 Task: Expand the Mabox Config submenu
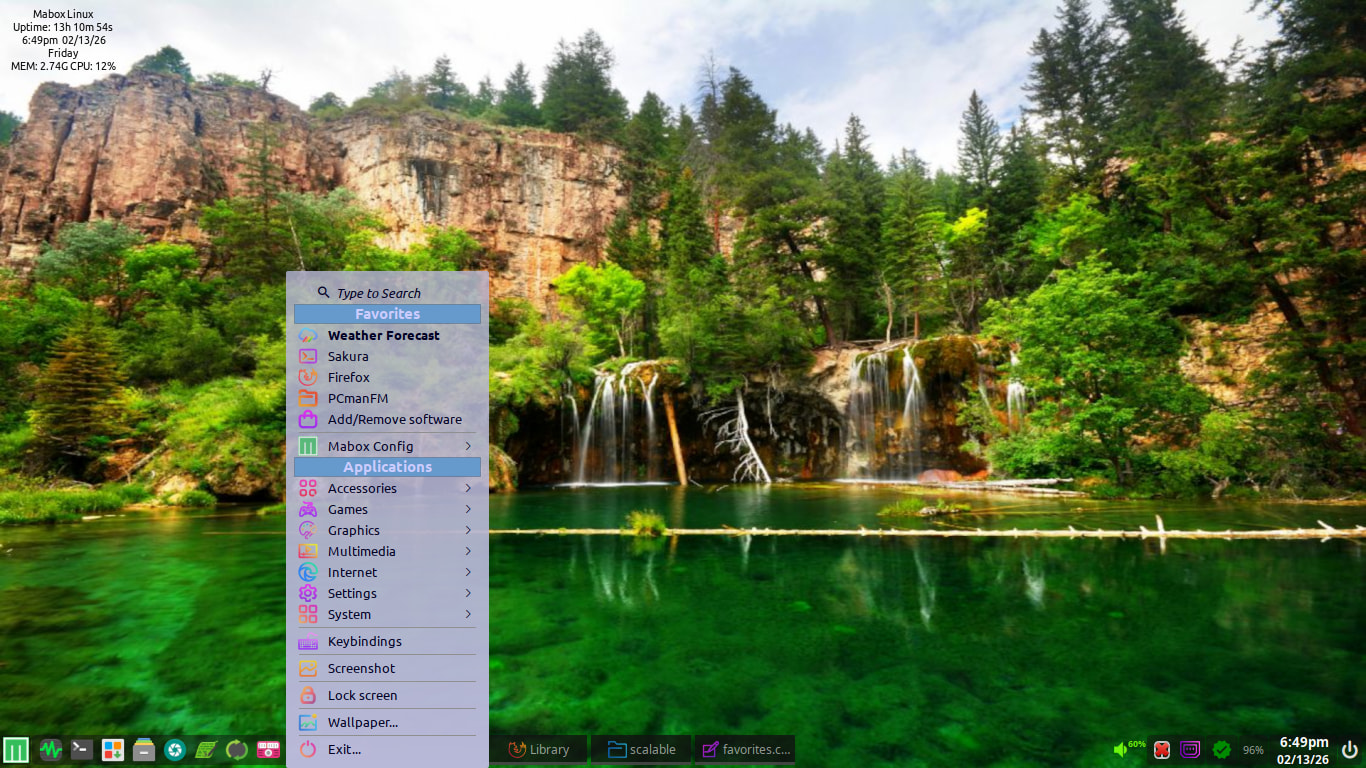(387, 446)
